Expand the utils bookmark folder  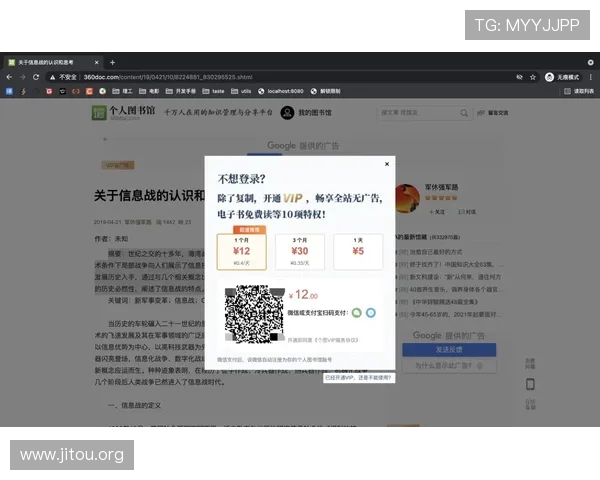click(x=241, y=91)
